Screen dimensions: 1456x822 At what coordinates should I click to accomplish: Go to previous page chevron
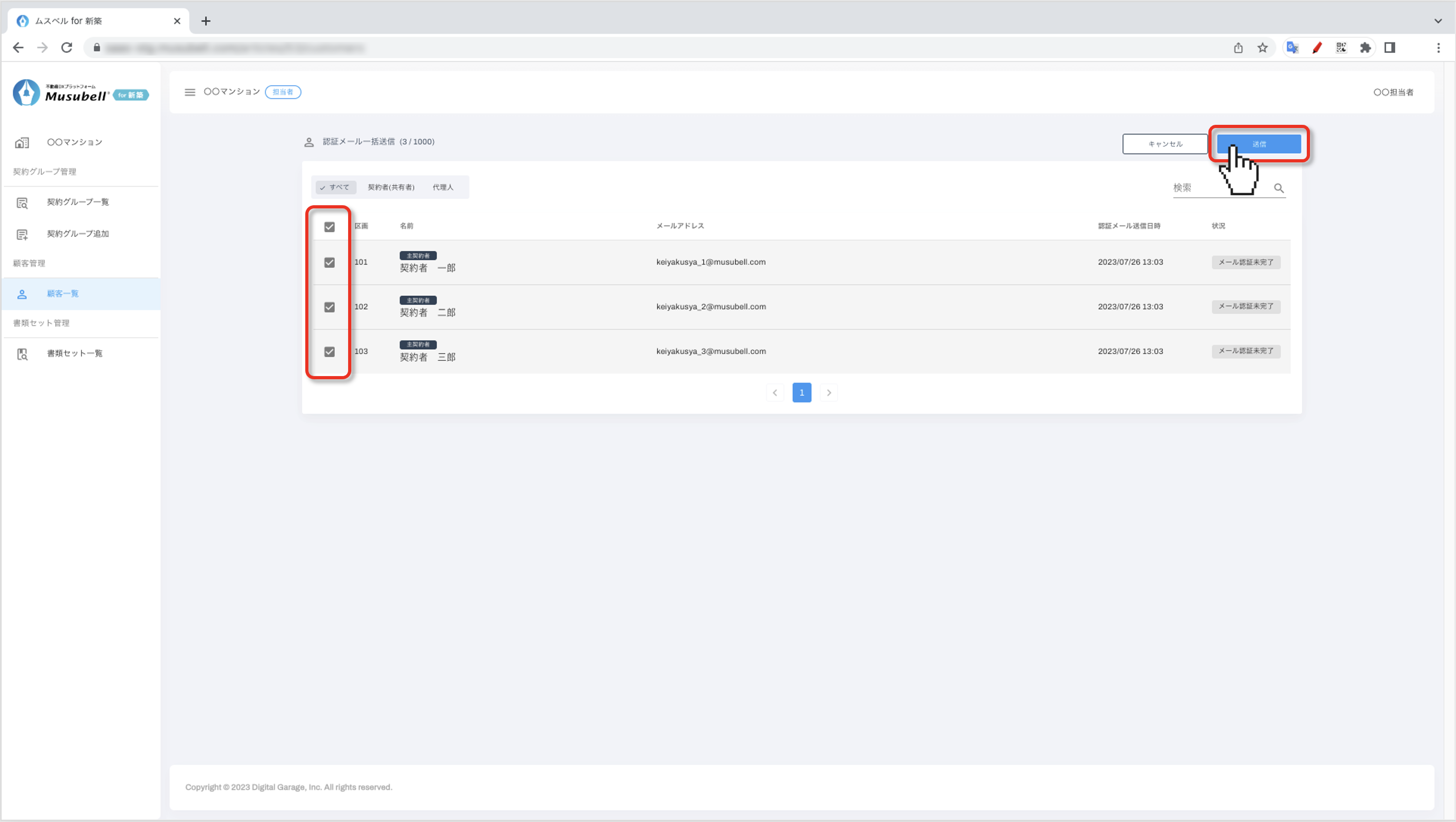point(775,392)
